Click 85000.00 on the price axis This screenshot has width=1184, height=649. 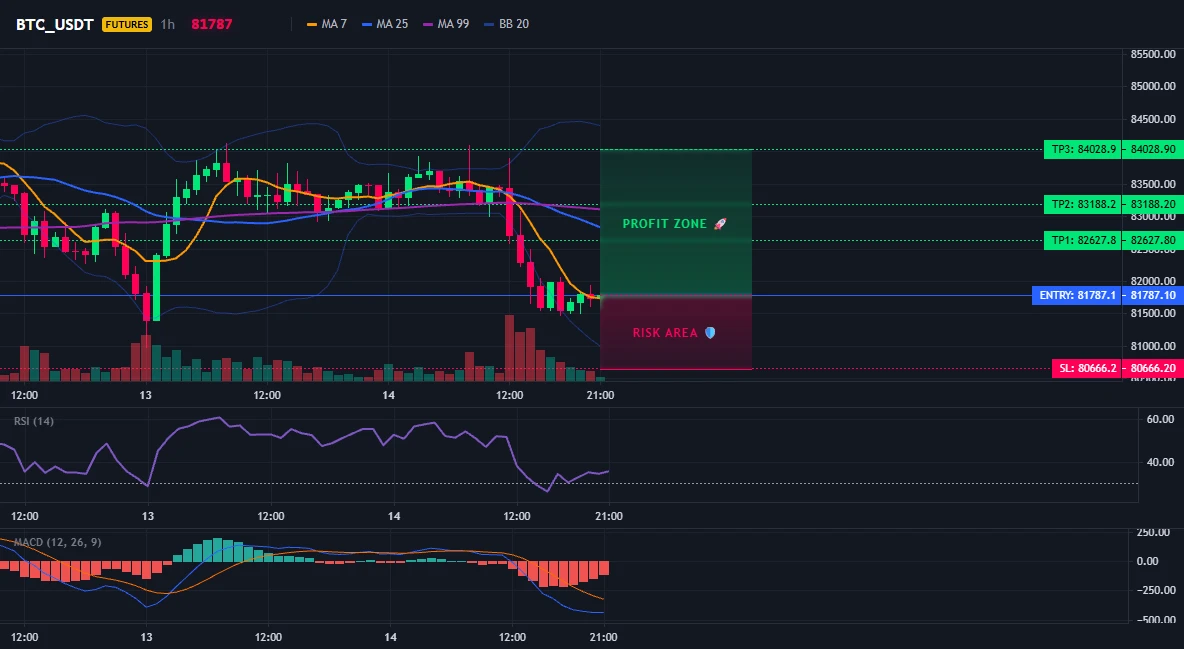pyautogui.click(x=1153, y=86)
